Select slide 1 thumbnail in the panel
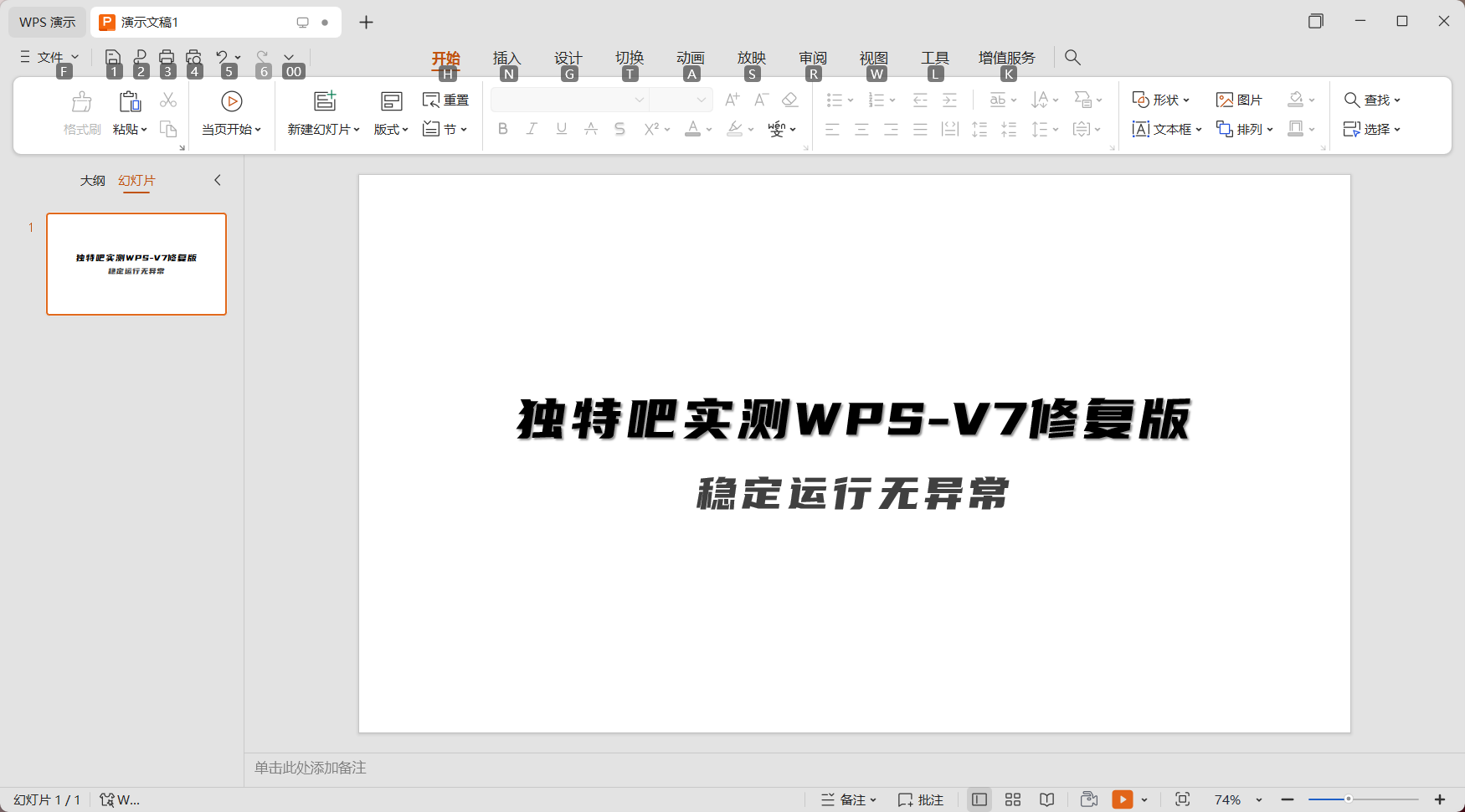 point(136,263)
